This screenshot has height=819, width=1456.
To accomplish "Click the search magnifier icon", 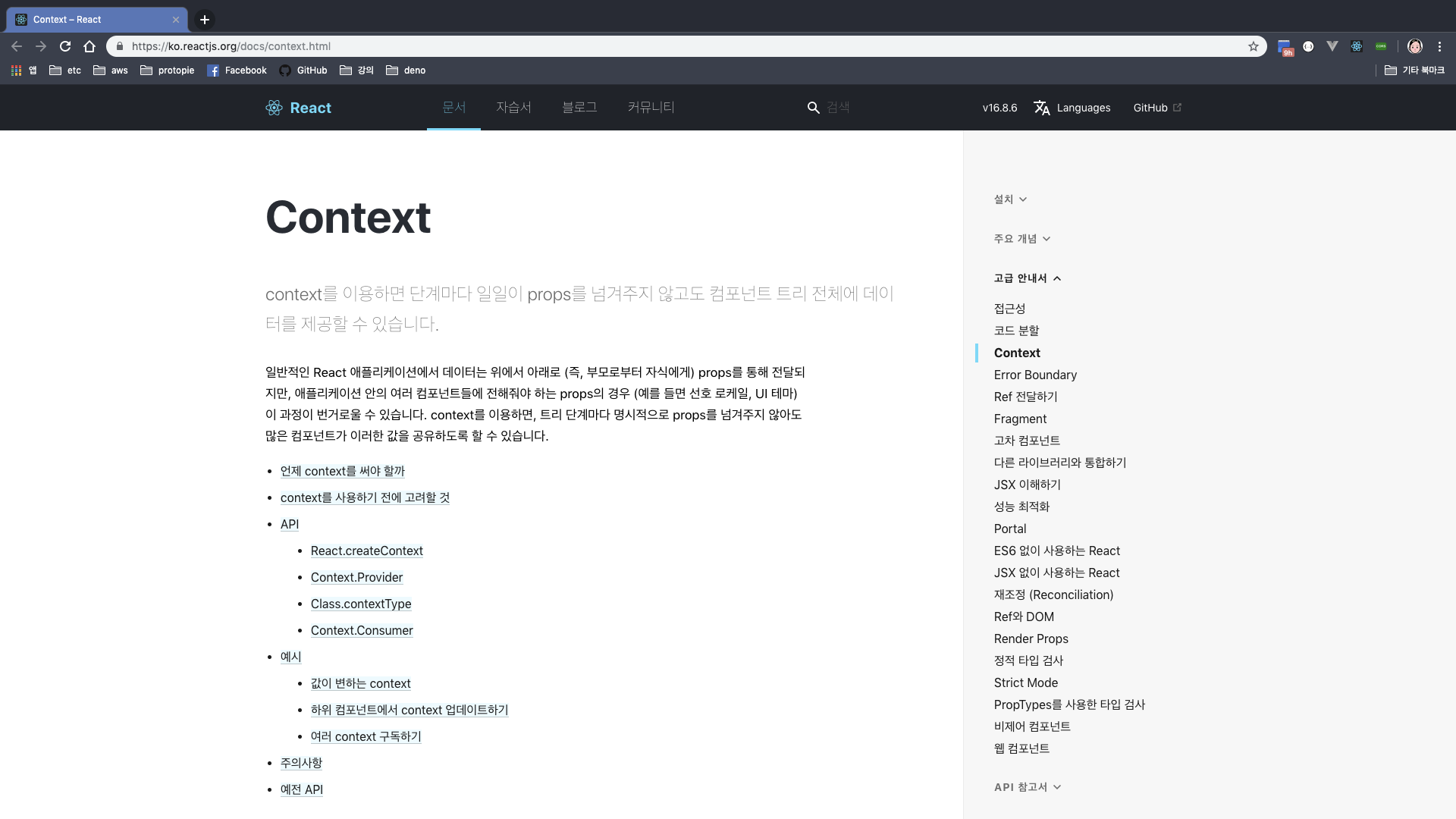I will point(813,108).
